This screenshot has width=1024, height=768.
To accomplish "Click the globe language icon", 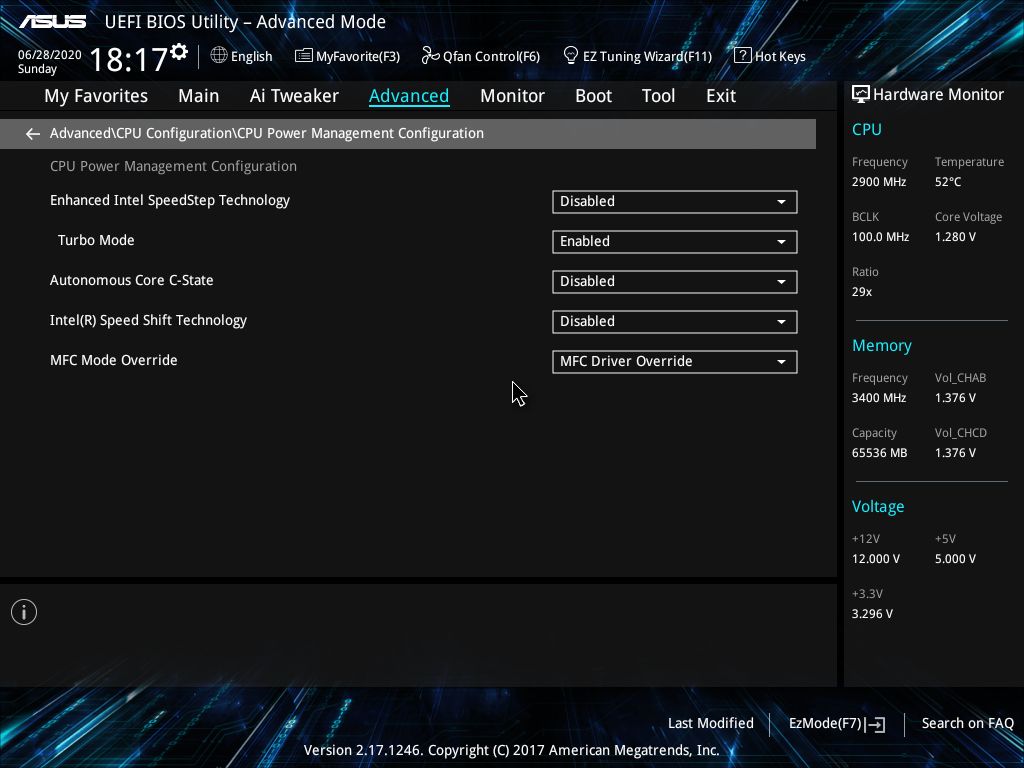I will [x=219, y=56].
